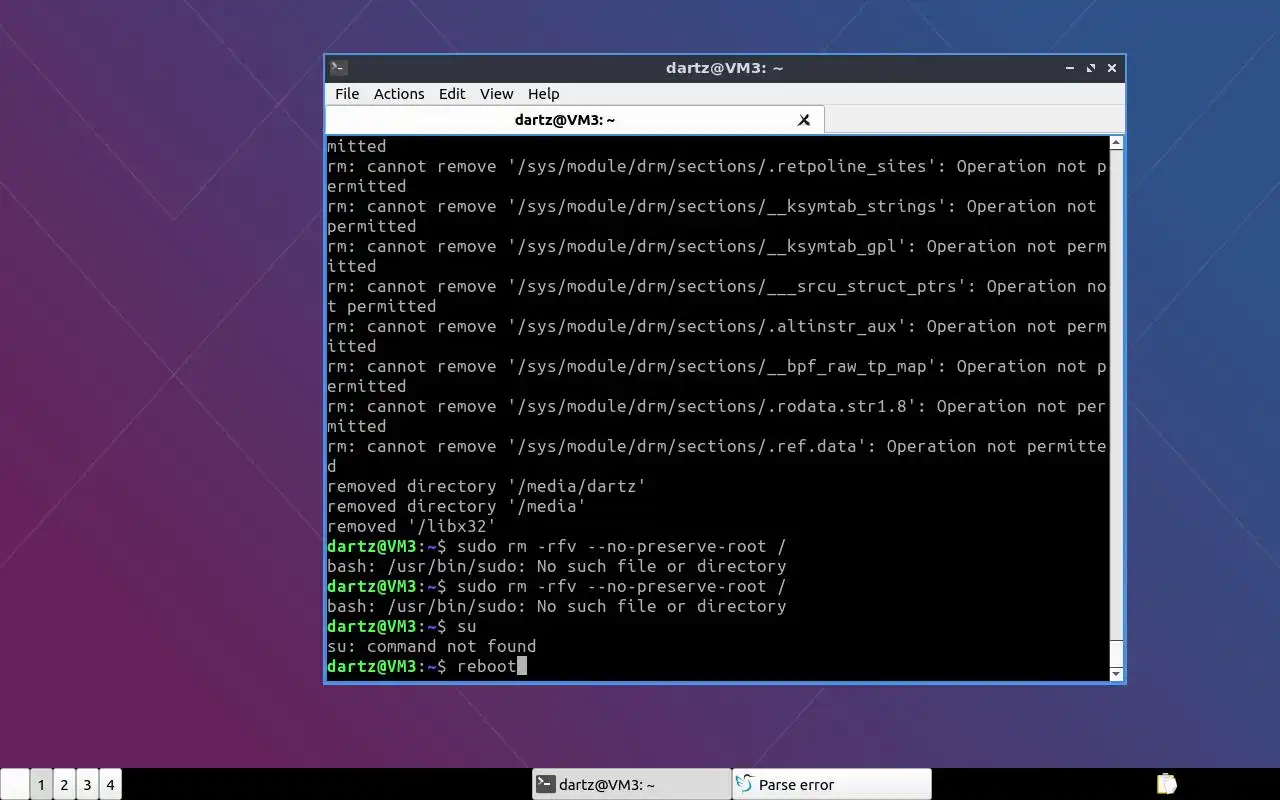Close the dartz@VM3 terminal tab
1280x800 pixels.
(803, 120)
